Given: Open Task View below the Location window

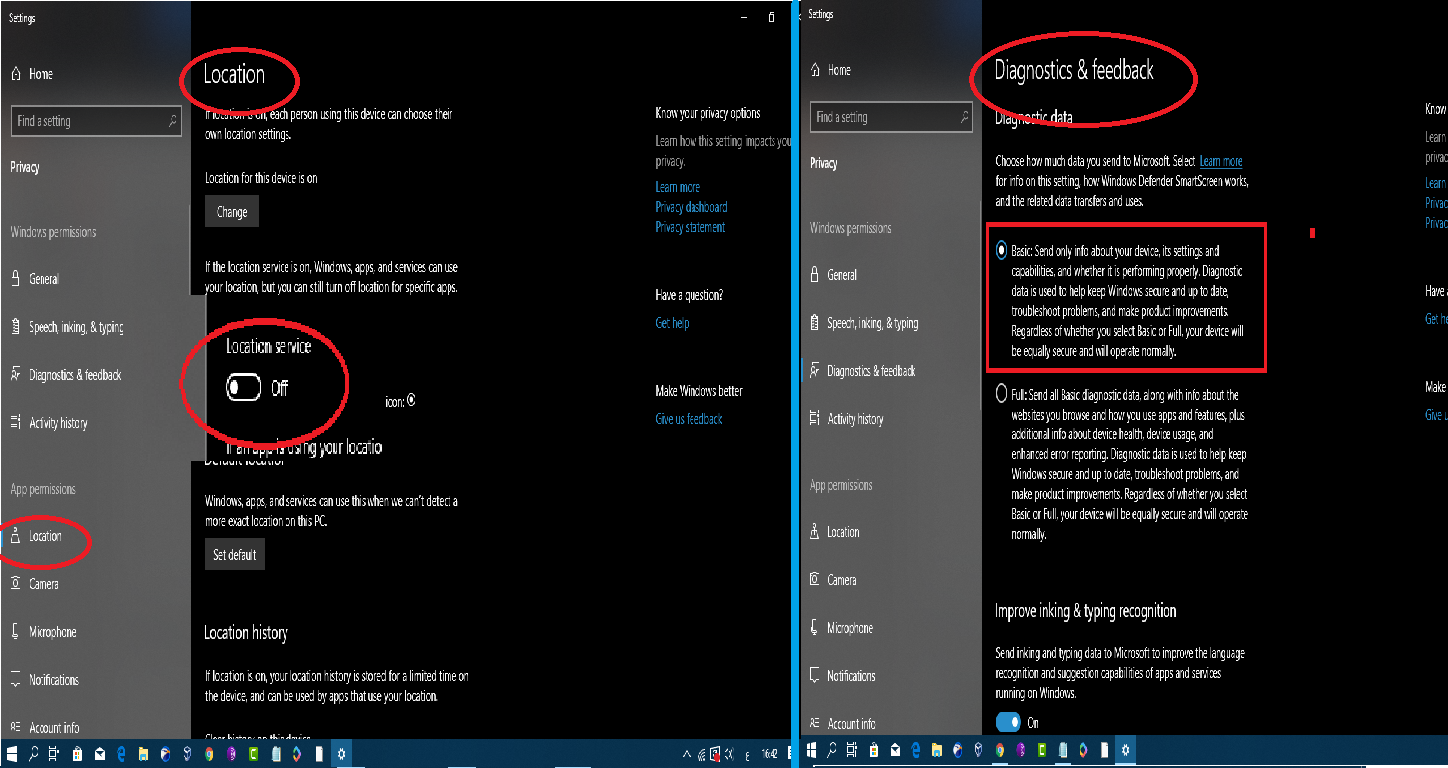Looking at the screenshot, I should (56, 753).
